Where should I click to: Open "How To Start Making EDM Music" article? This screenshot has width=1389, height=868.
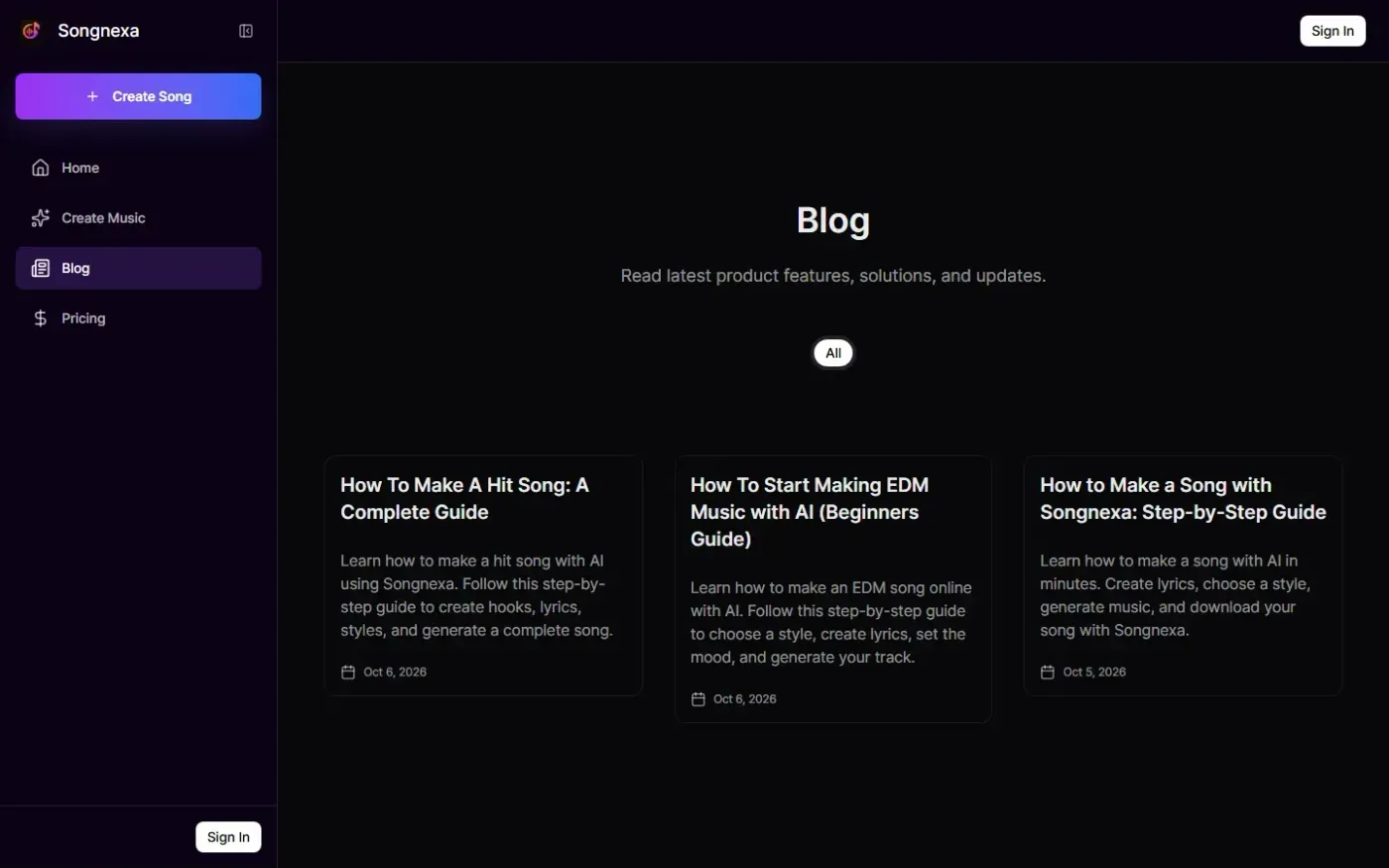(810, 512)
